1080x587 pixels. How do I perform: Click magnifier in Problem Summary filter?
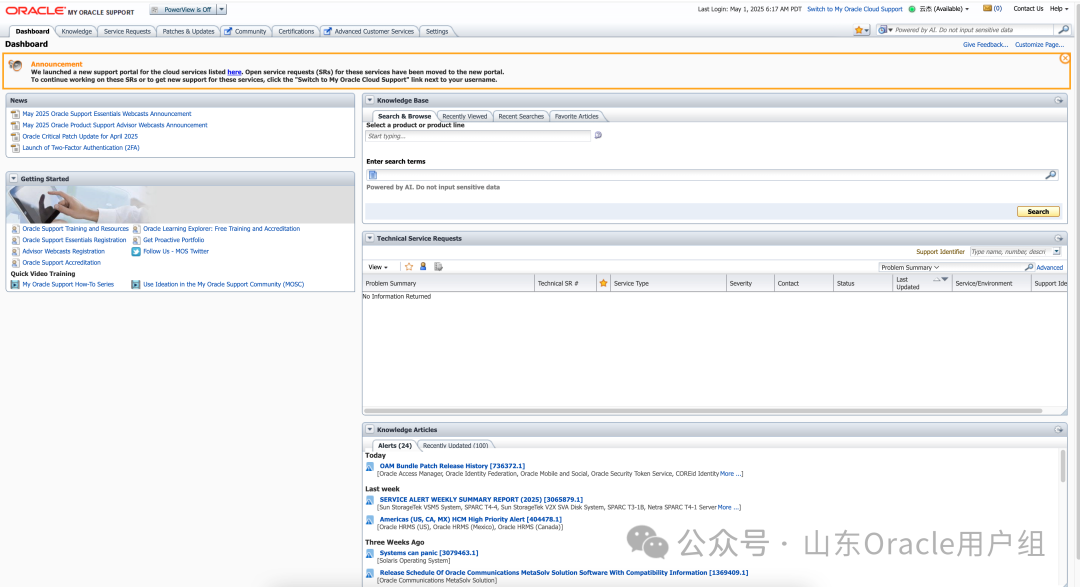[1029, 267]
